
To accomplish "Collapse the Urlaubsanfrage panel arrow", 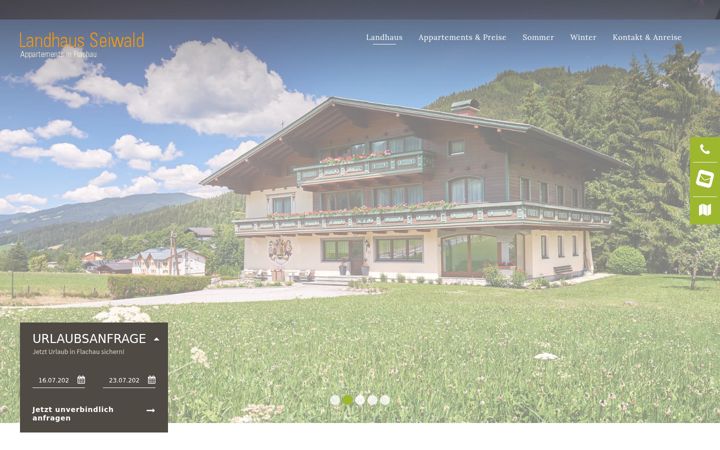I will (157, 339).
